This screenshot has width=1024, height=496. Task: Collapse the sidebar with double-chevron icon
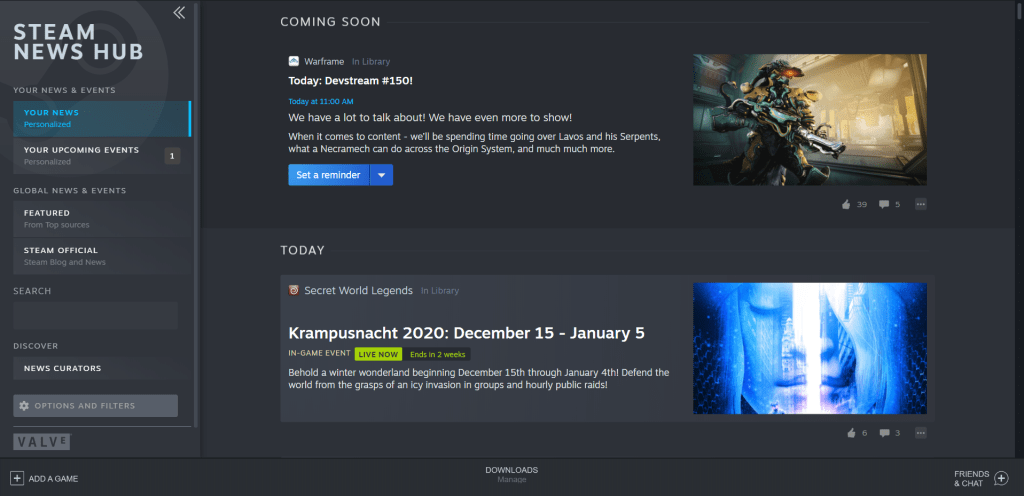coord(179,13)
